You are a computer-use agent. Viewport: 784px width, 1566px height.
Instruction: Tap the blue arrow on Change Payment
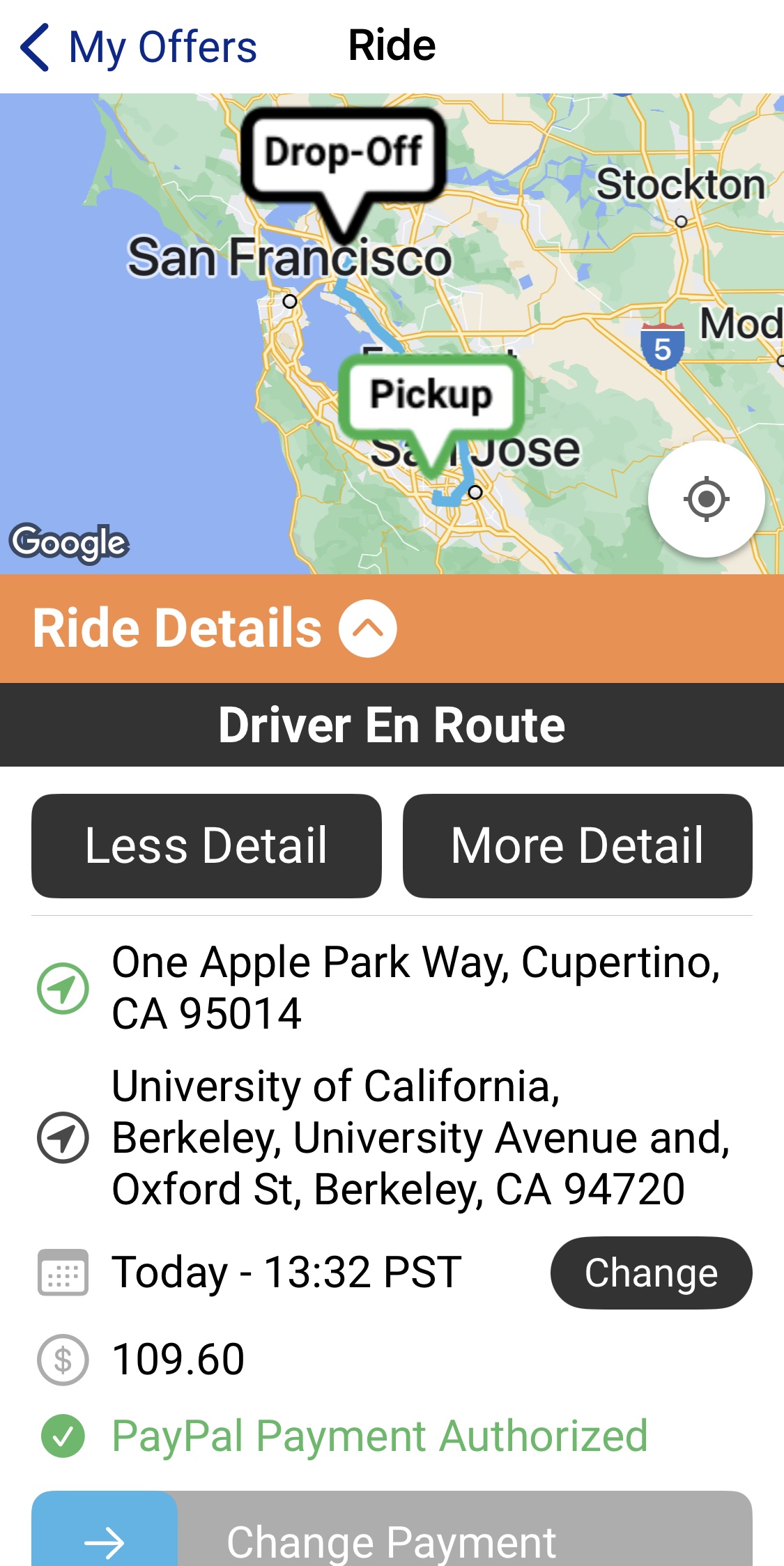click(x=105, y=1540)
